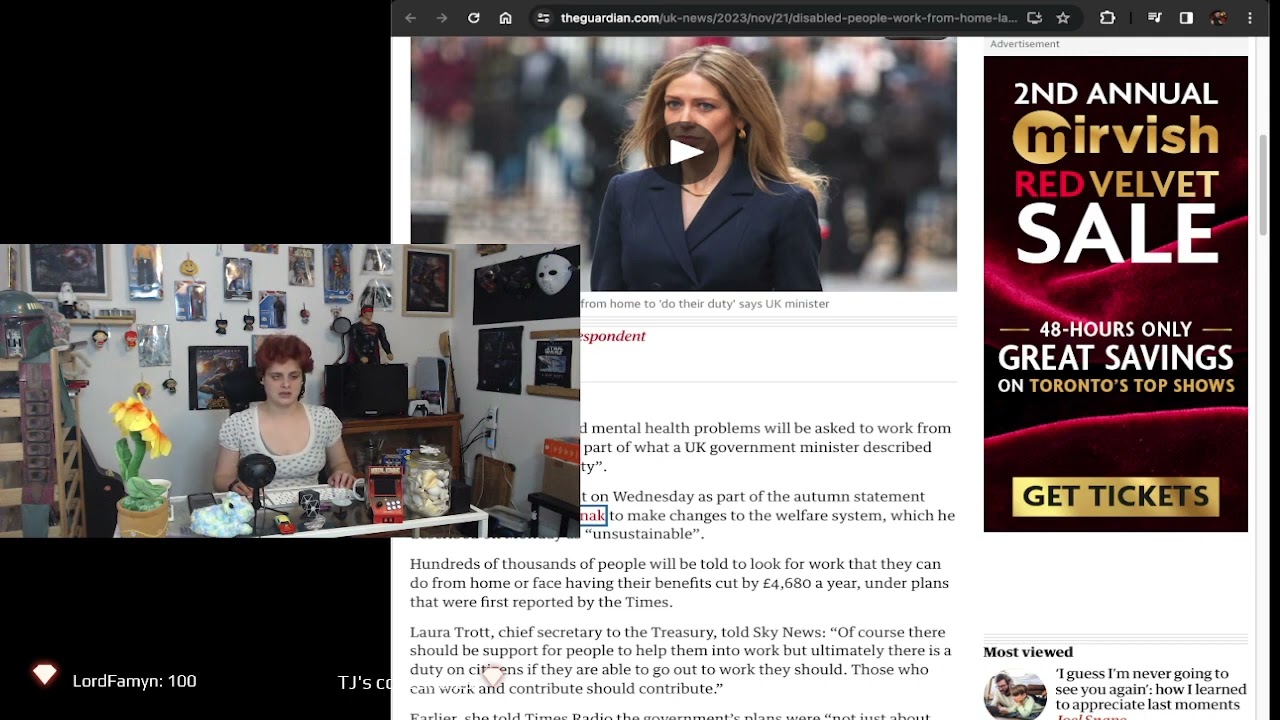Click the install app icon in address bar
The height and width of the screenshot is (720, 1280).
[1035, 18]
